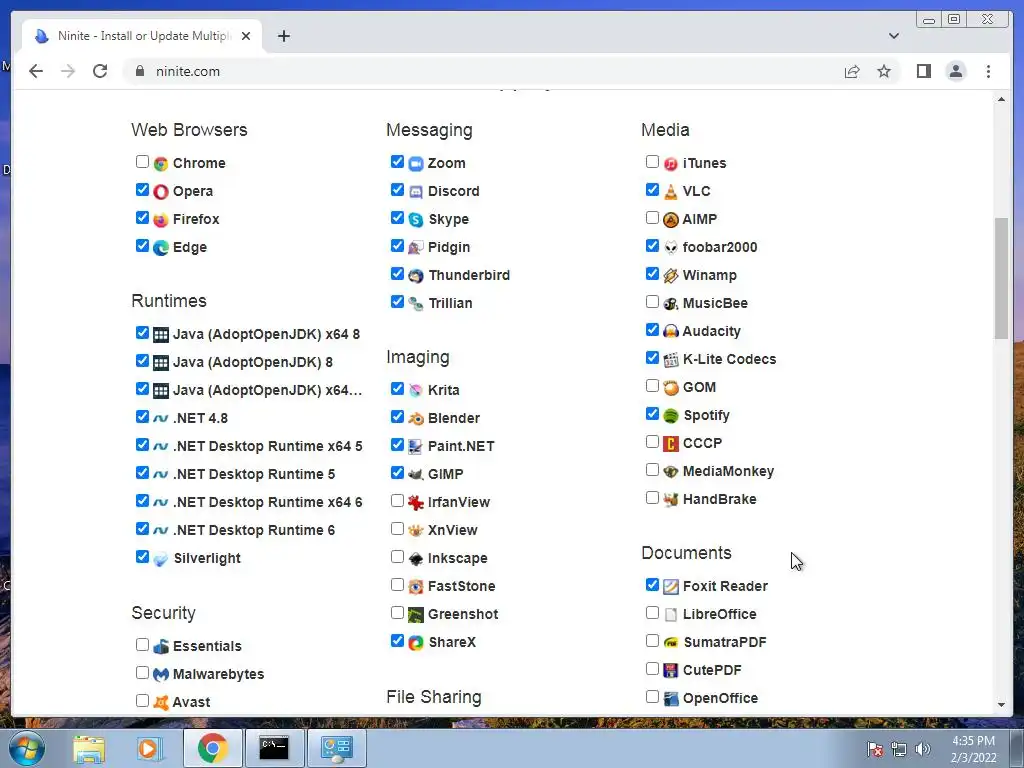This screenshot has height=768, width=1024.
Task: Click the Thunderbird app icon
Action: click(416, 276)
